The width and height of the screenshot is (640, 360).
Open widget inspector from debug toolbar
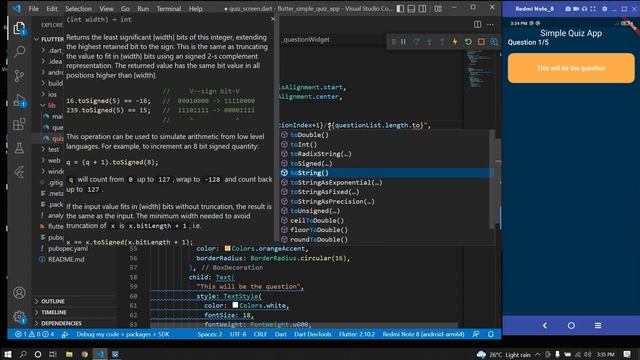(494, 42)
